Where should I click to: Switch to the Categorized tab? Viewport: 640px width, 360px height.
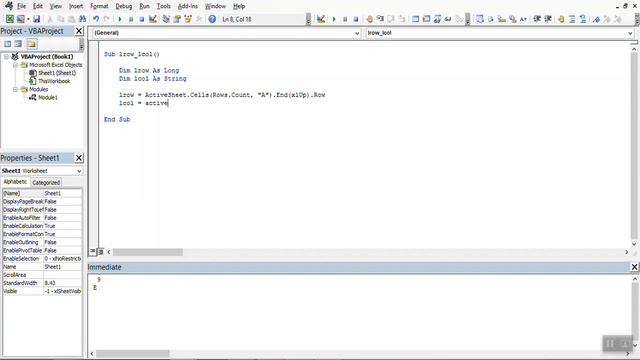(46, 182)
